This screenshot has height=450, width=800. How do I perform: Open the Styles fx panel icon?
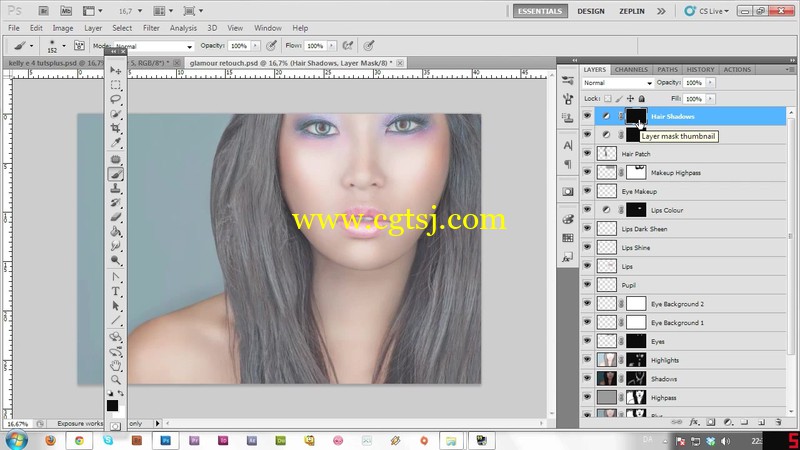click(567, 258)
